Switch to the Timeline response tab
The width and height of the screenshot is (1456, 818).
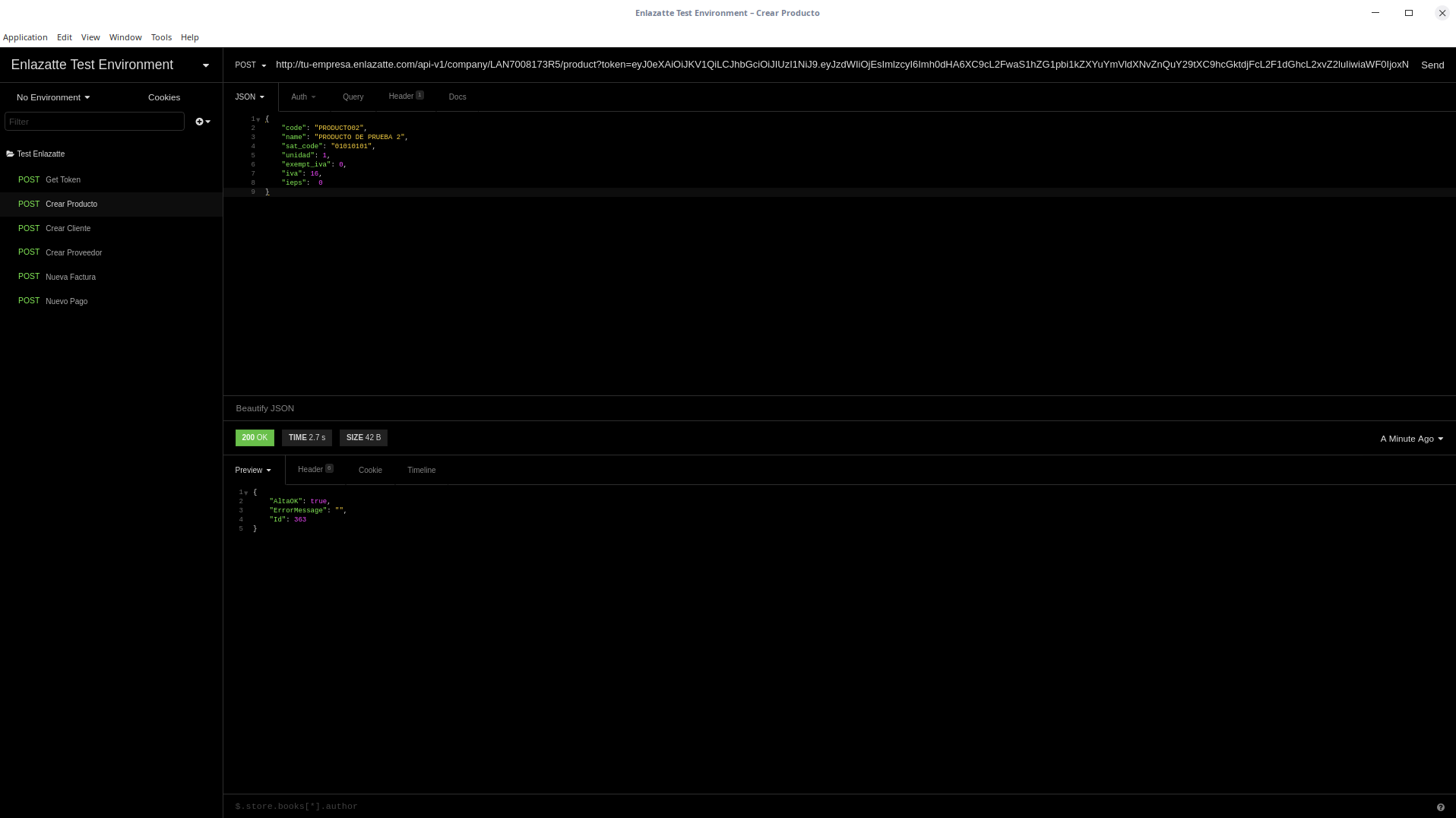pyautogui.click(x=422, y=470)
